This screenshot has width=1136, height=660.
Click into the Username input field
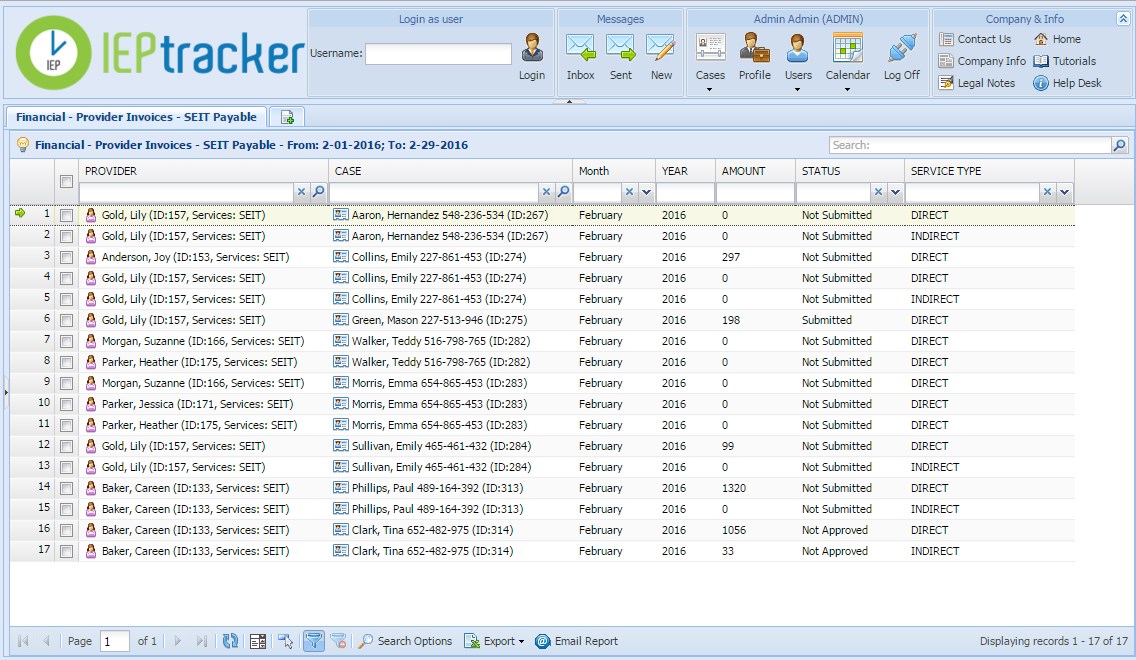438,54
